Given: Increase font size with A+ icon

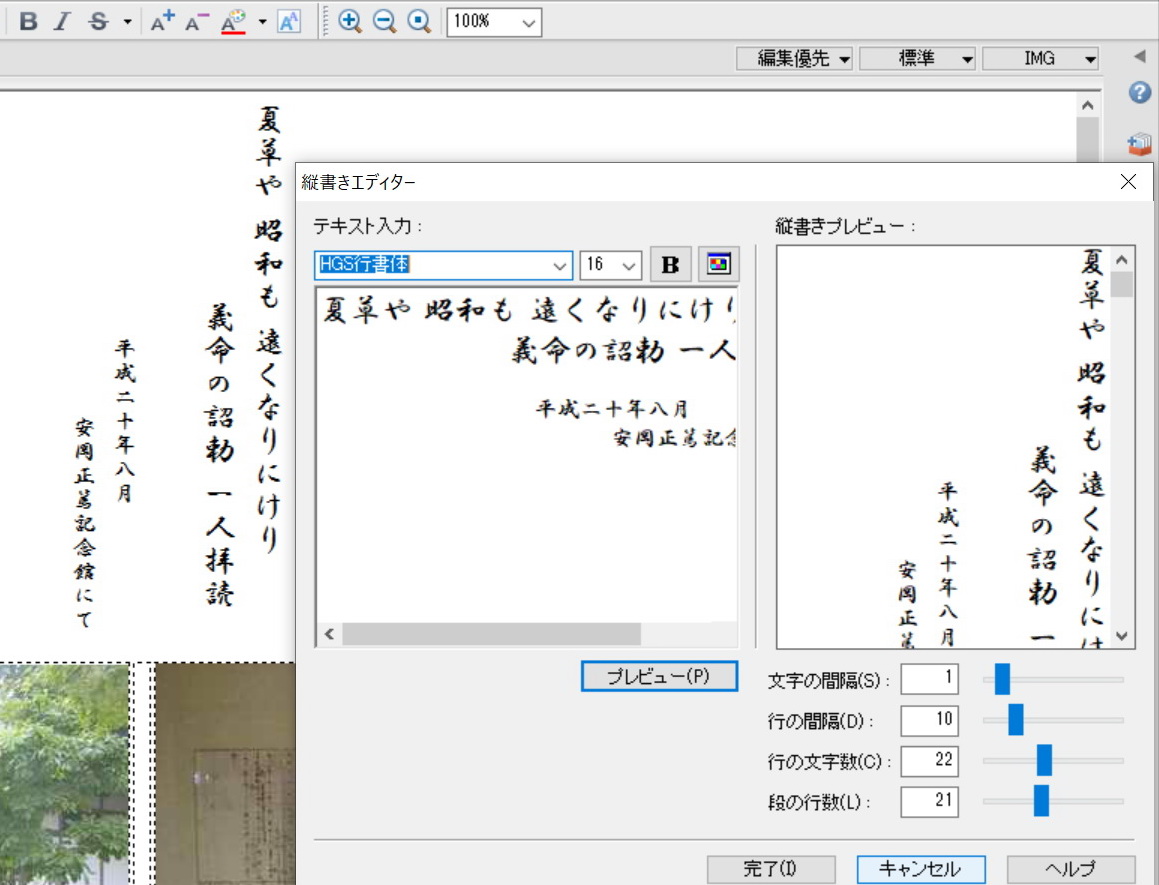Looking at the screenshot, I should [163, 21].
